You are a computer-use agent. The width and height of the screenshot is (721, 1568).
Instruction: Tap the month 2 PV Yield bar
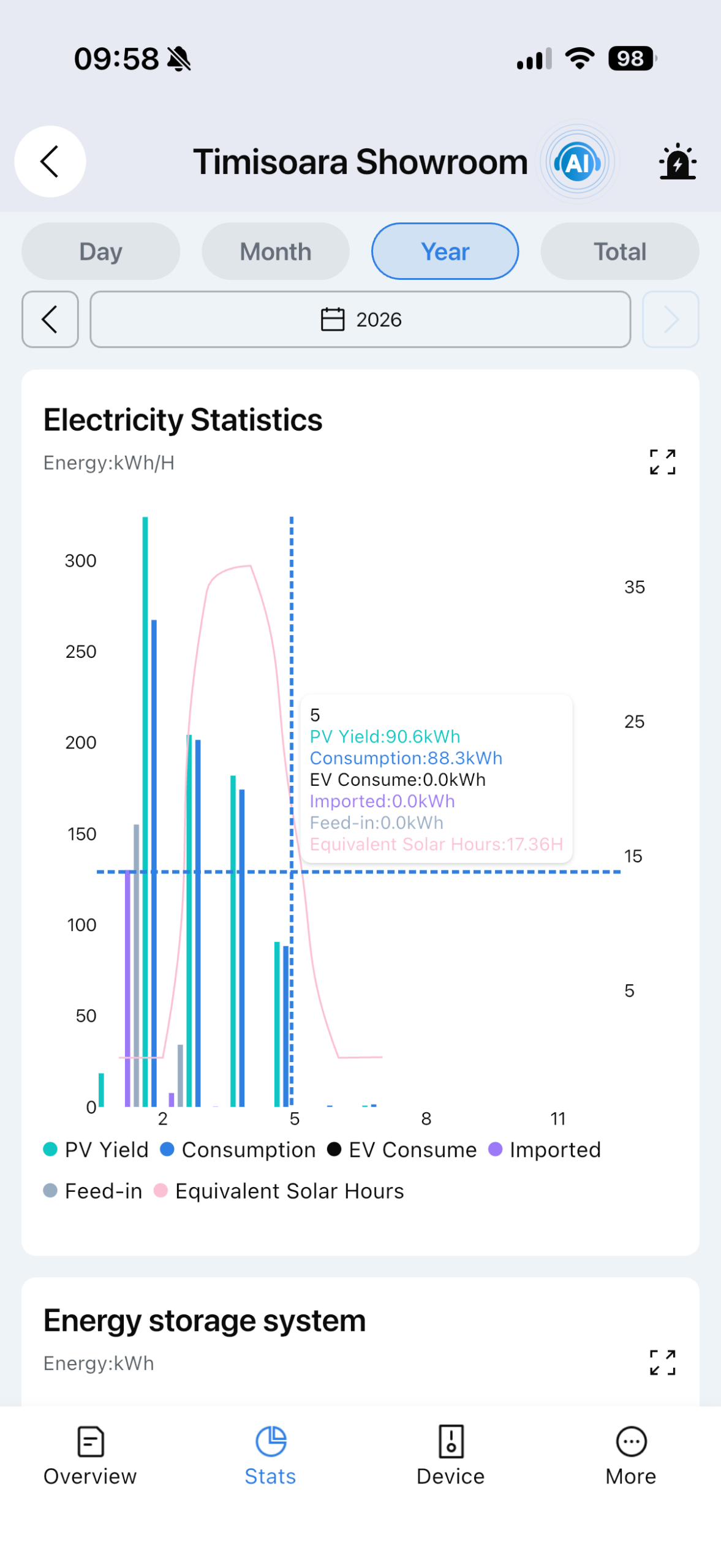click(145, 812)
